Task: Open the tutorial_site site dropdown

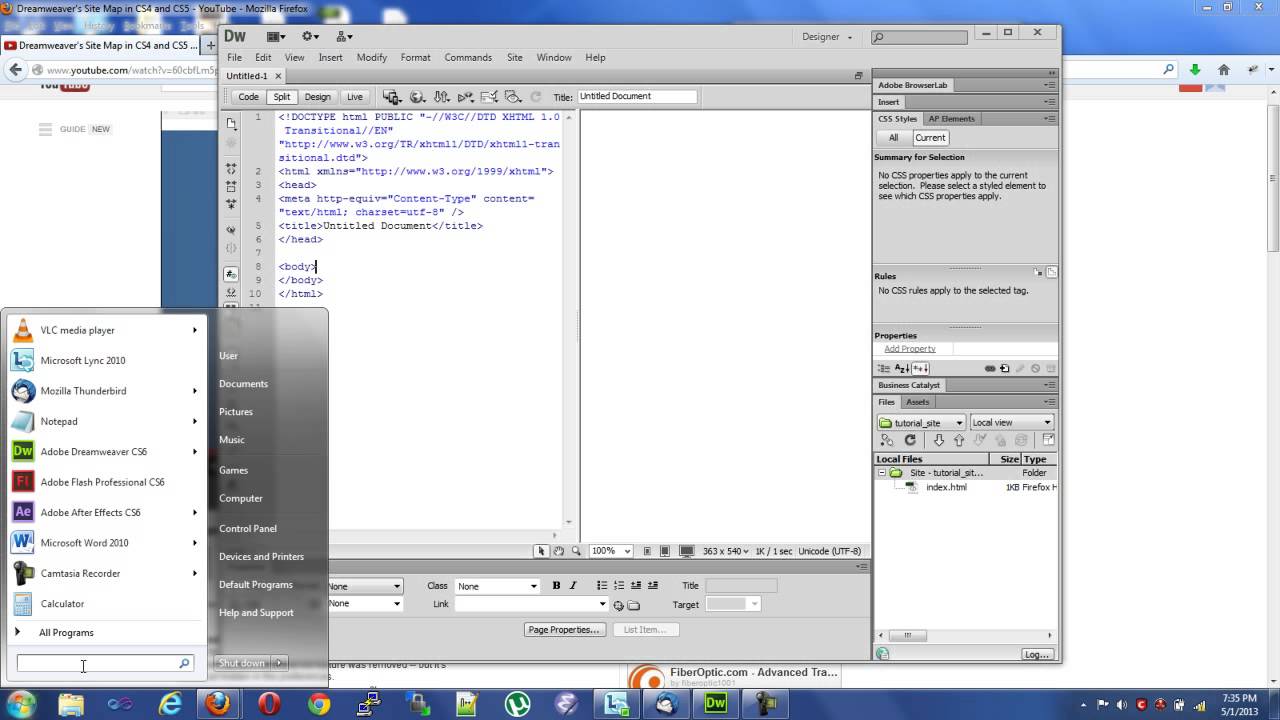Action: pos(921,422)
